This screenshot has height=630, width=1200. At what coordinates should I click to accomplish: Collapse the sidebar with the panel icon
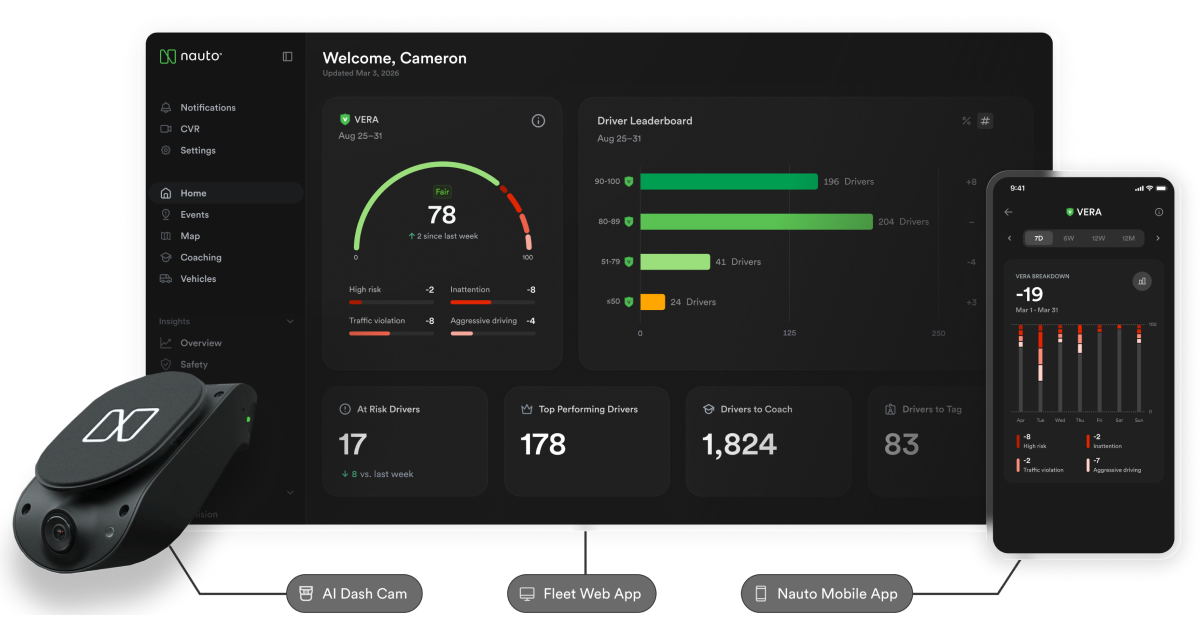(288, 57)
